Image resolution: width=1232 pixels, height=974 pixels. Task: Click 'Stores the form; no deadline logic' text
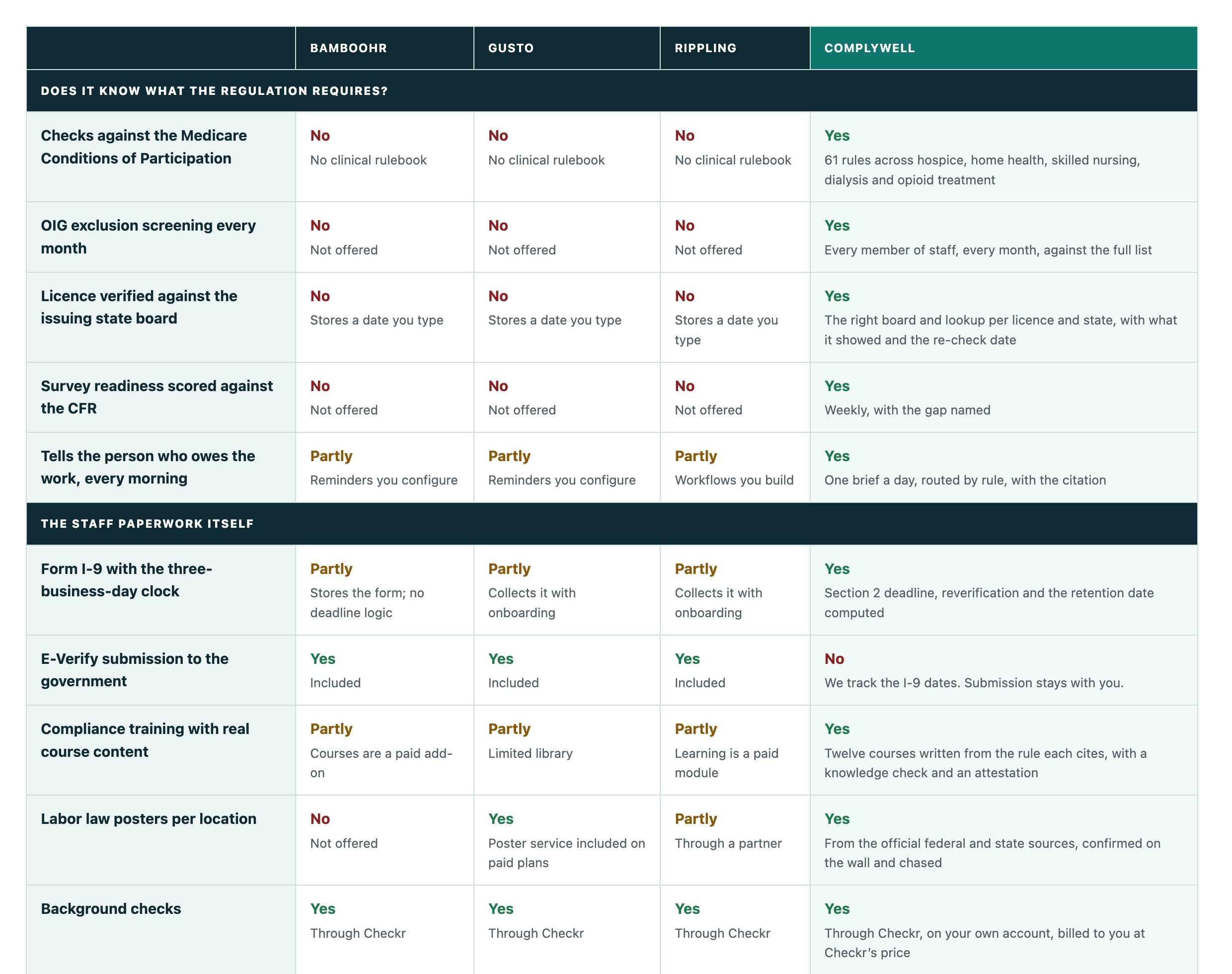[367, 603]
